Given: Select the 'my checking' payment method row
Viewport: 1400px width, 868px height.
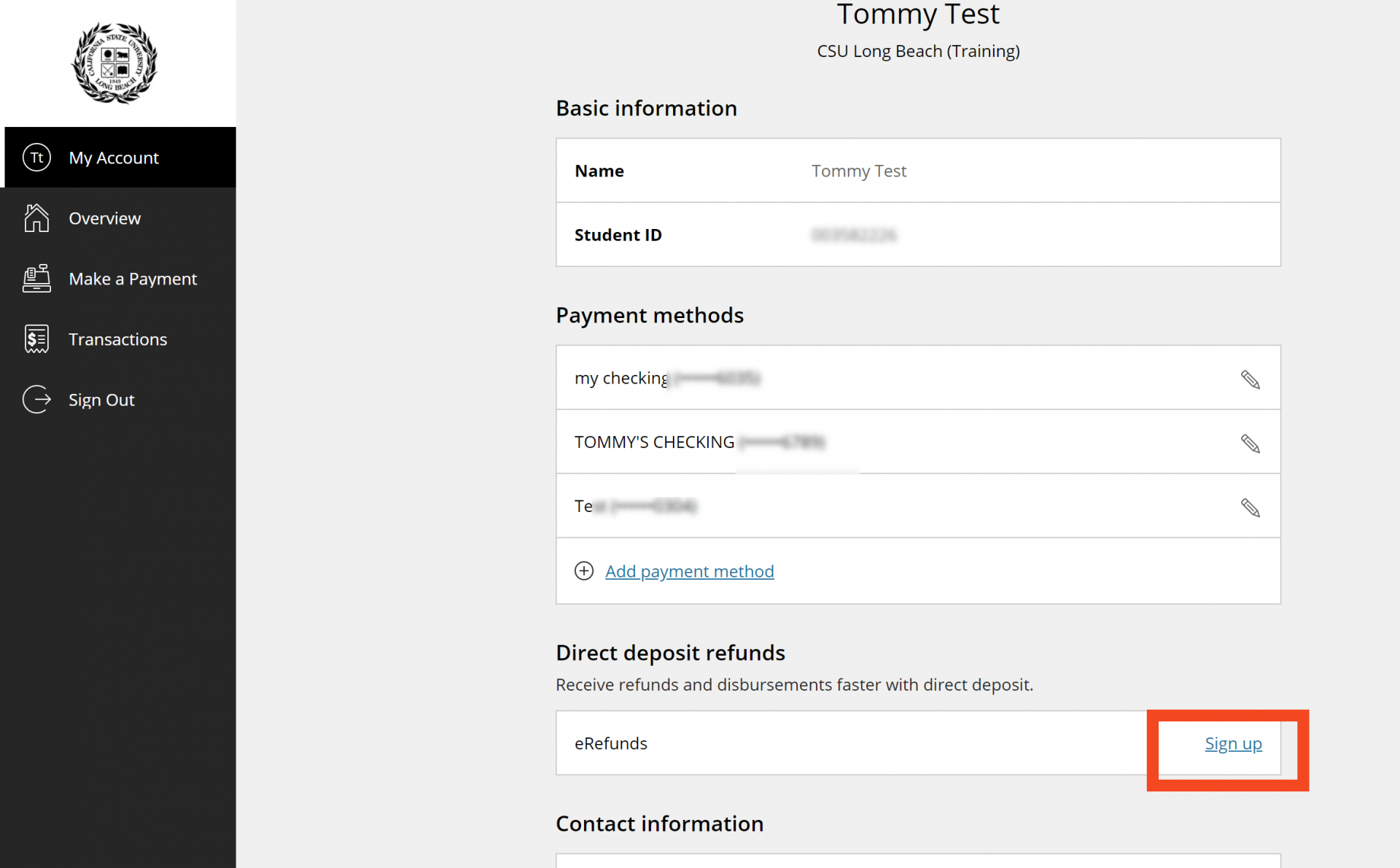Looking at the screenshot, I should [x=917, y=377].
